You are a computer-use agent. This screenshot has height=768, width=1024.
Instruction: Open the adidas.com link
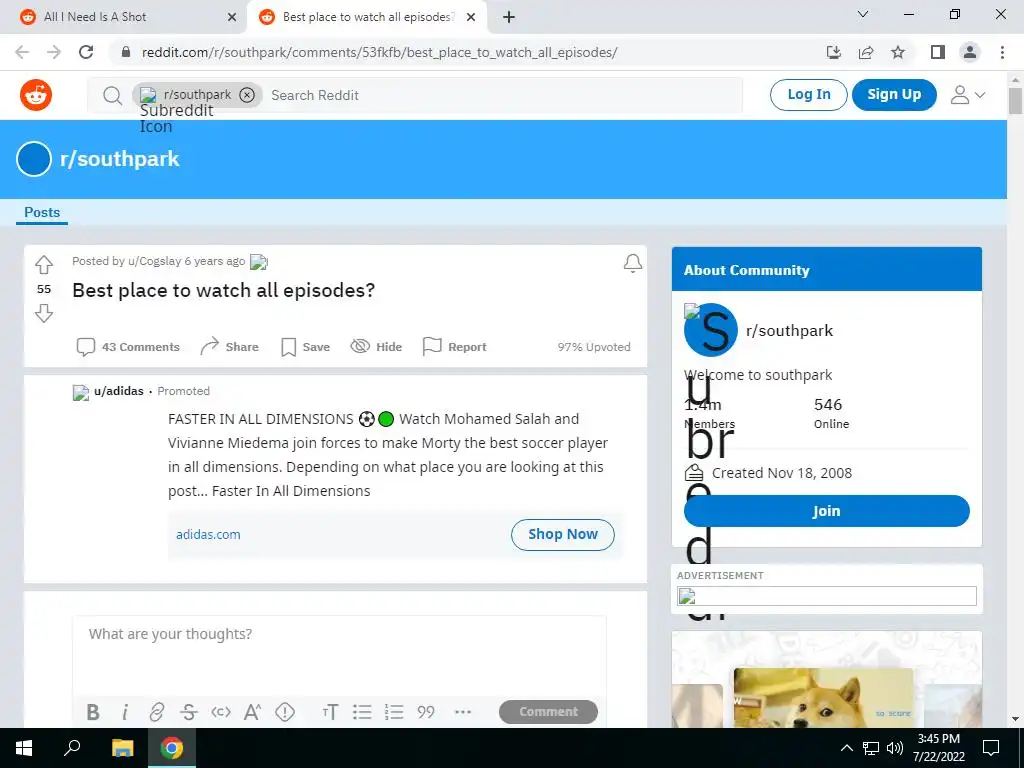[x=208, y=534]
